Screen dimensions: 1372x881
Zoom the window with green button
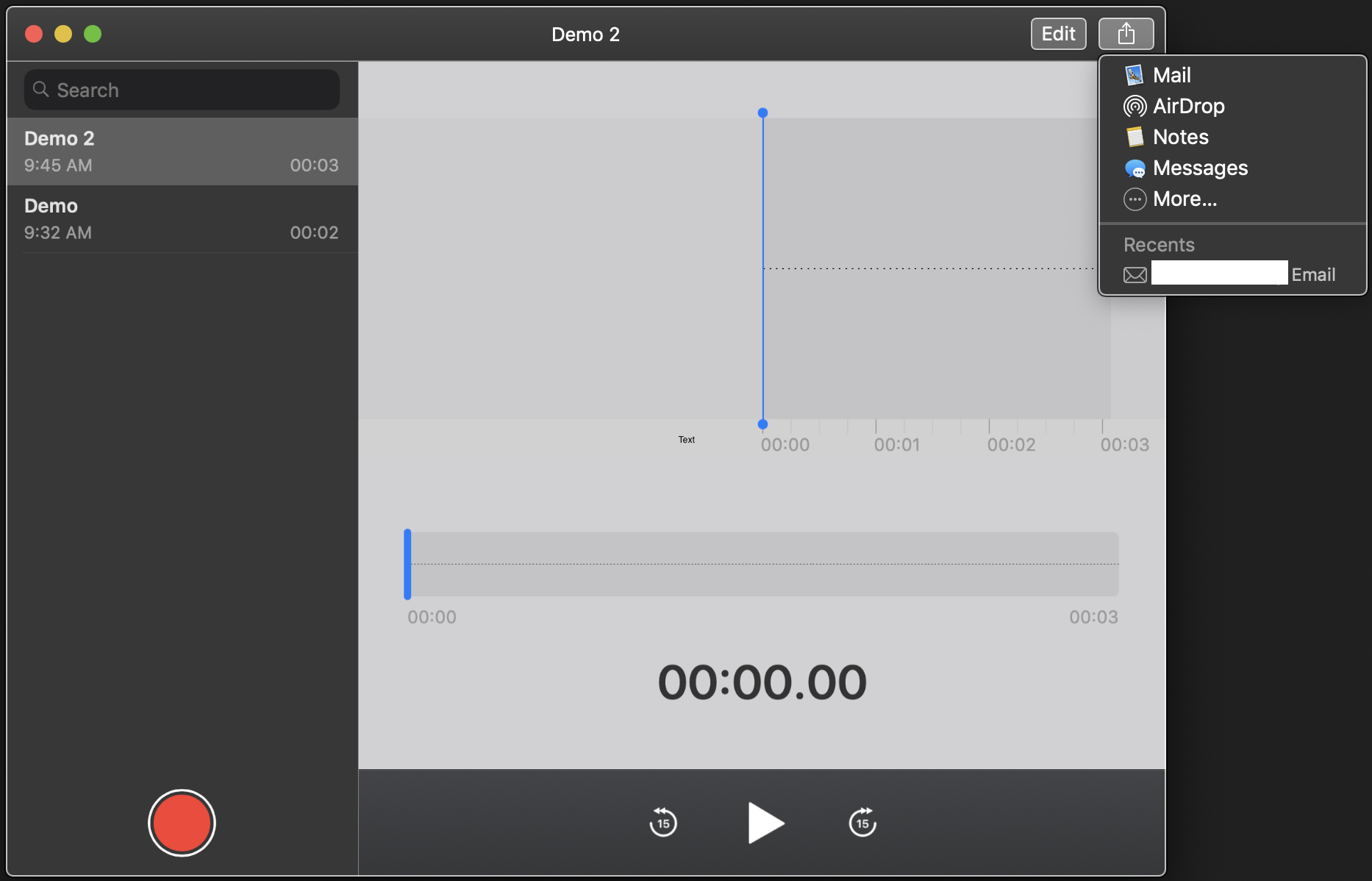point(93,34)
